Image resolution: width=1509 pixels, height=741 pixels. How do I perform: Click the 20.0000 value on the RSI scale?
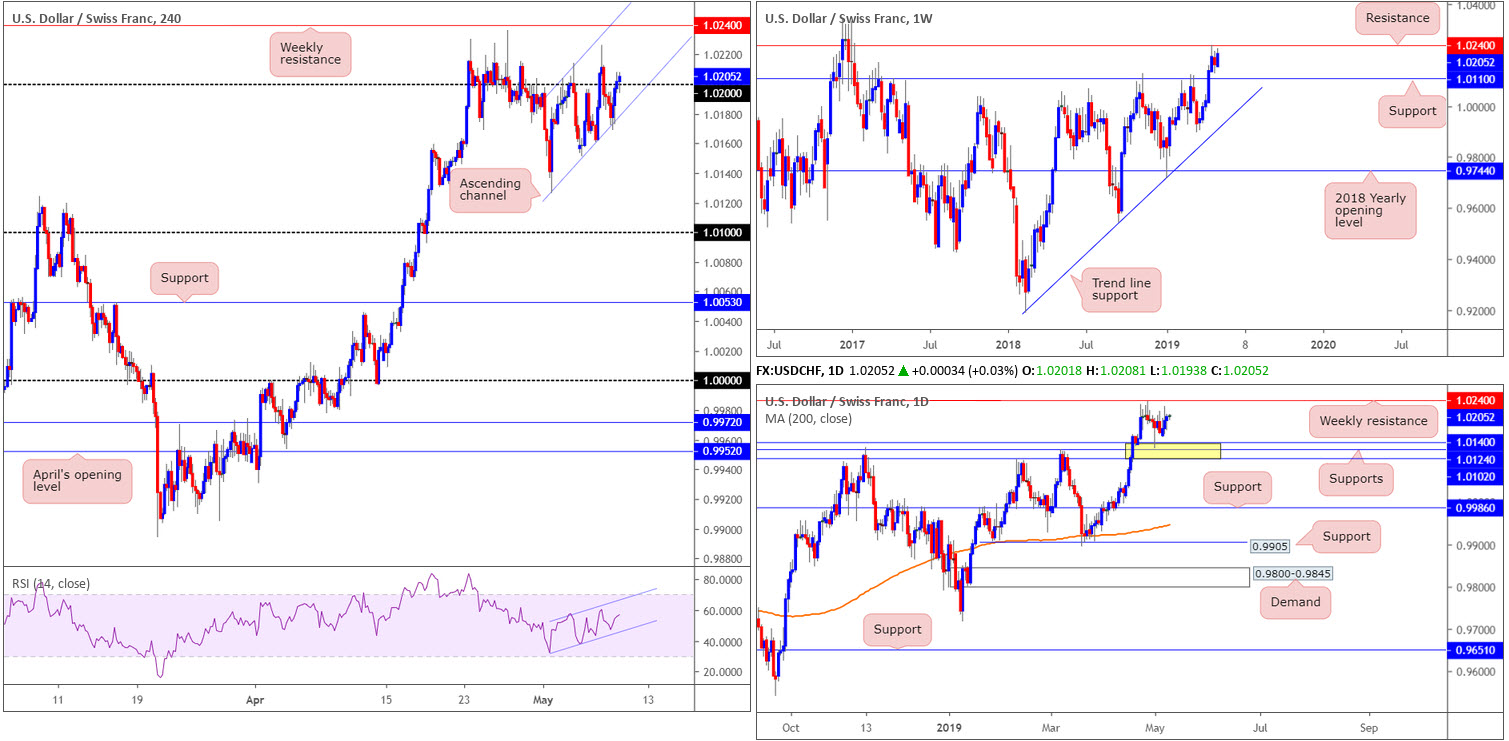[x=722, y=672]
